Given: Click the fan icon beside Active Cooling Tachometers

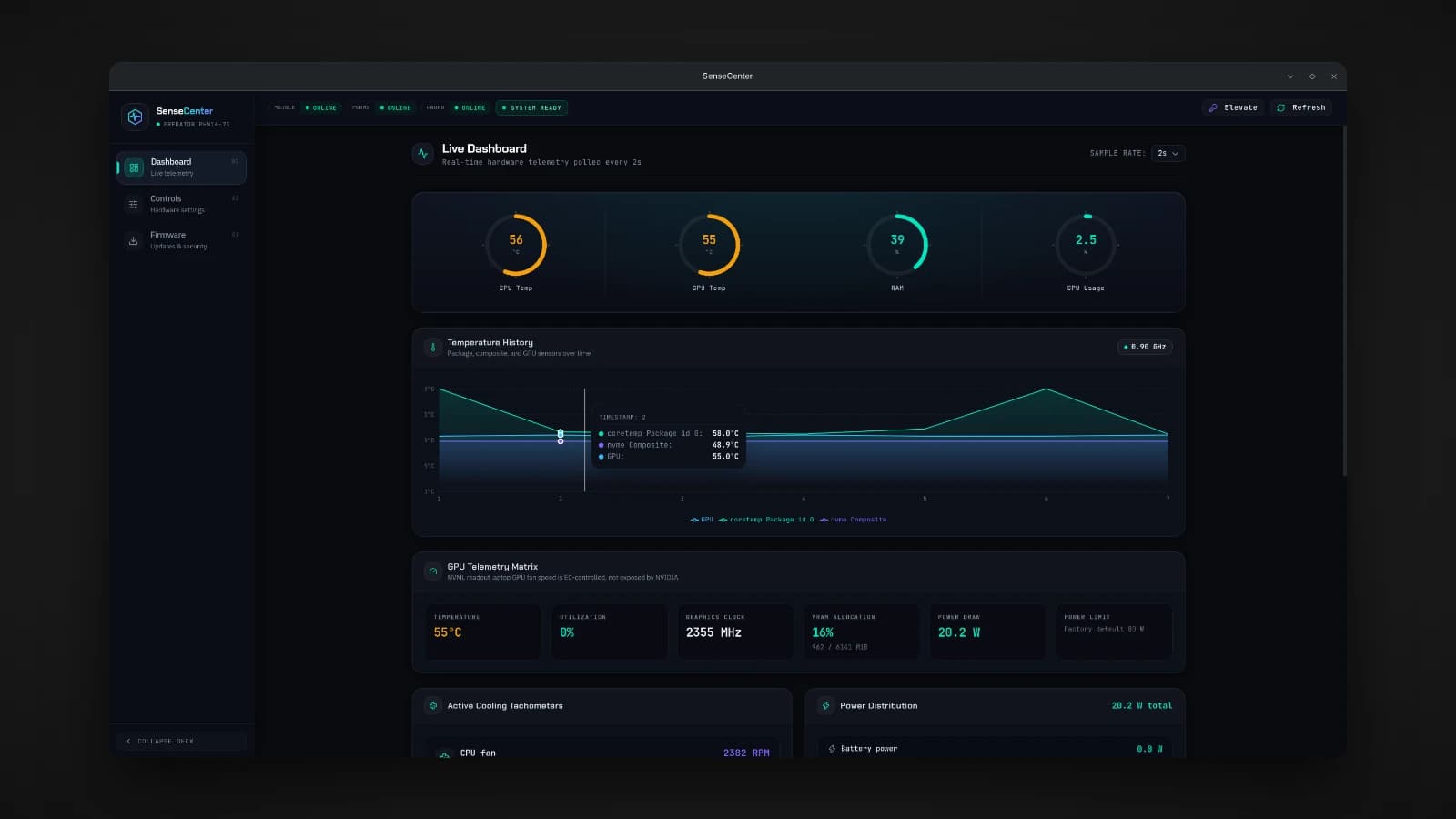Looking at the screenshot, I should [x=433, y=705].
